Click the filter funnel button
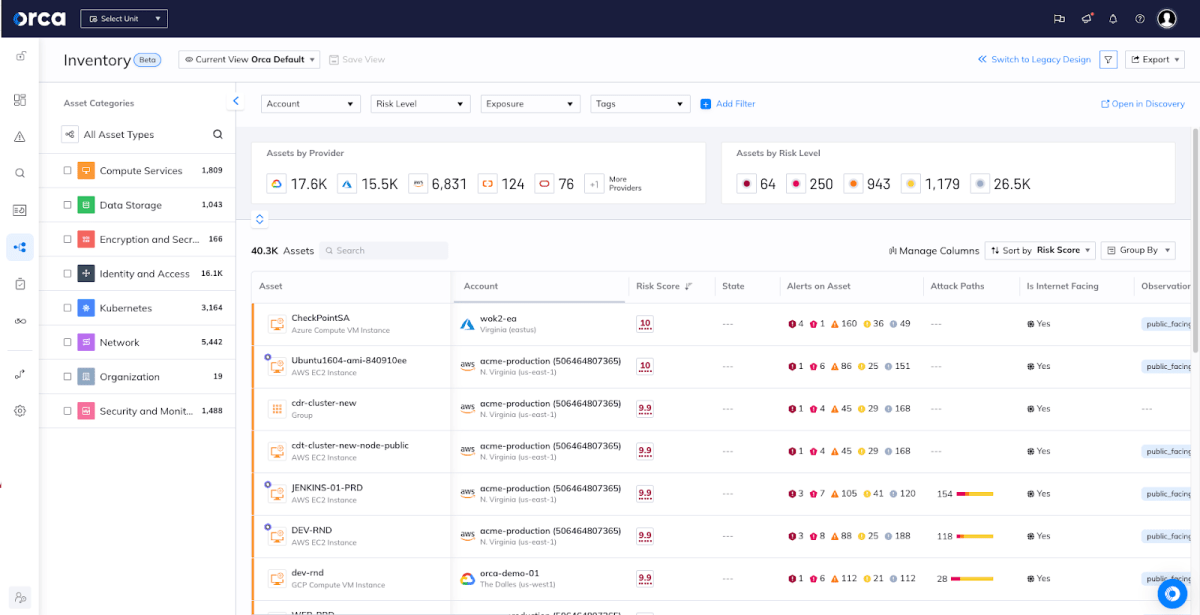Screen dimensions: 1200x615 tap(1108, 60)
